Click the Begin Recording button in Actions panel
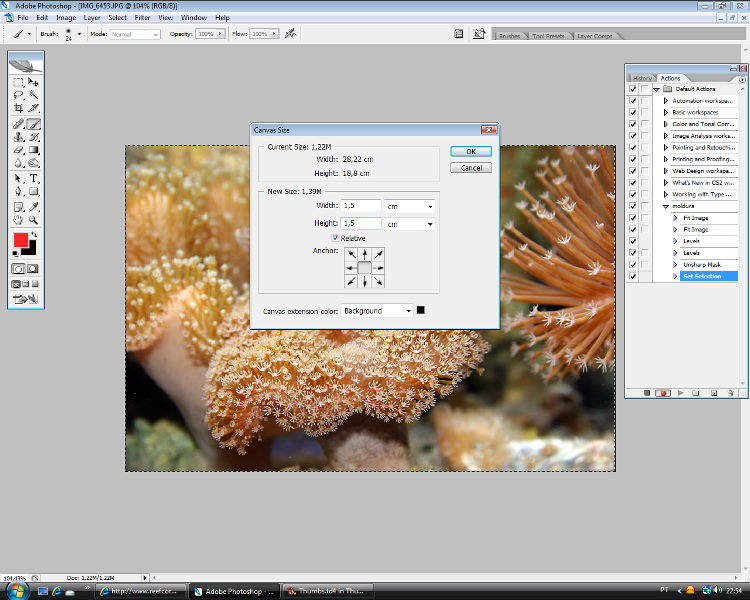Image resolution: width=750 pixels, height=600 pixels. (663, 393)
